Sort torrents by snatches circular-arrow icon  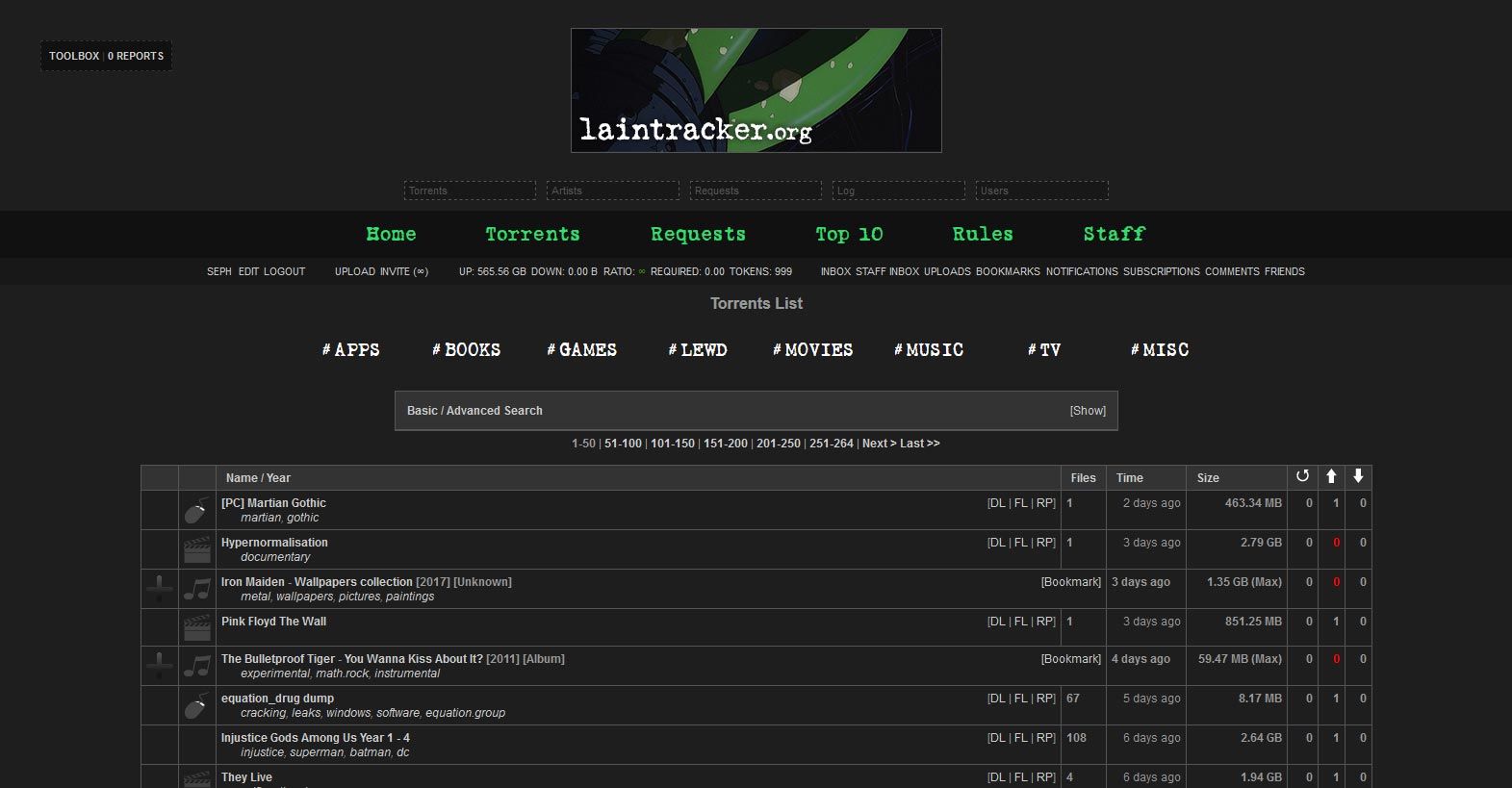tap(1302, 476)
